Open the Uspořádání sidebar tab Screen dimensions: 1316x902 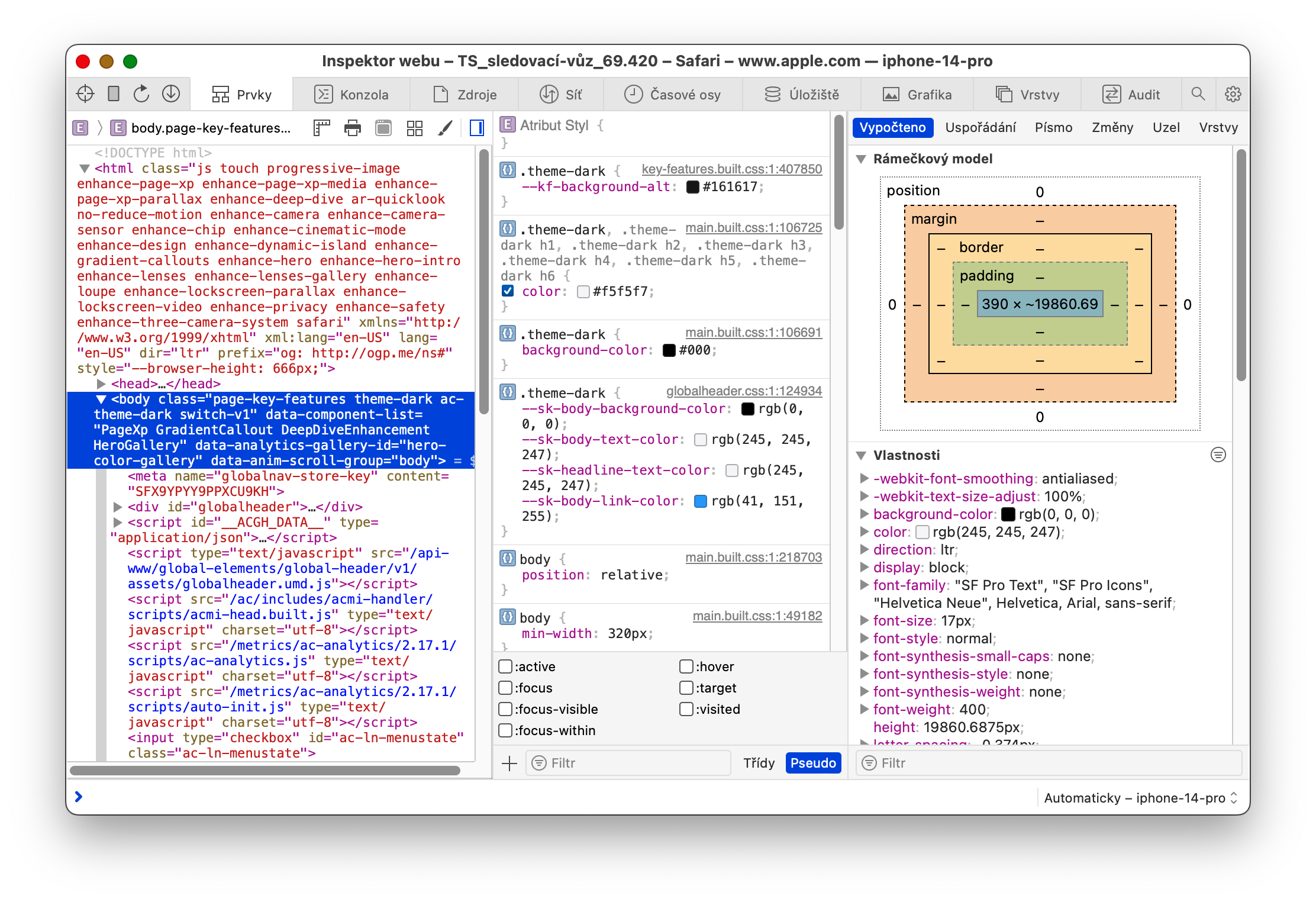click(x=980, y=127)
